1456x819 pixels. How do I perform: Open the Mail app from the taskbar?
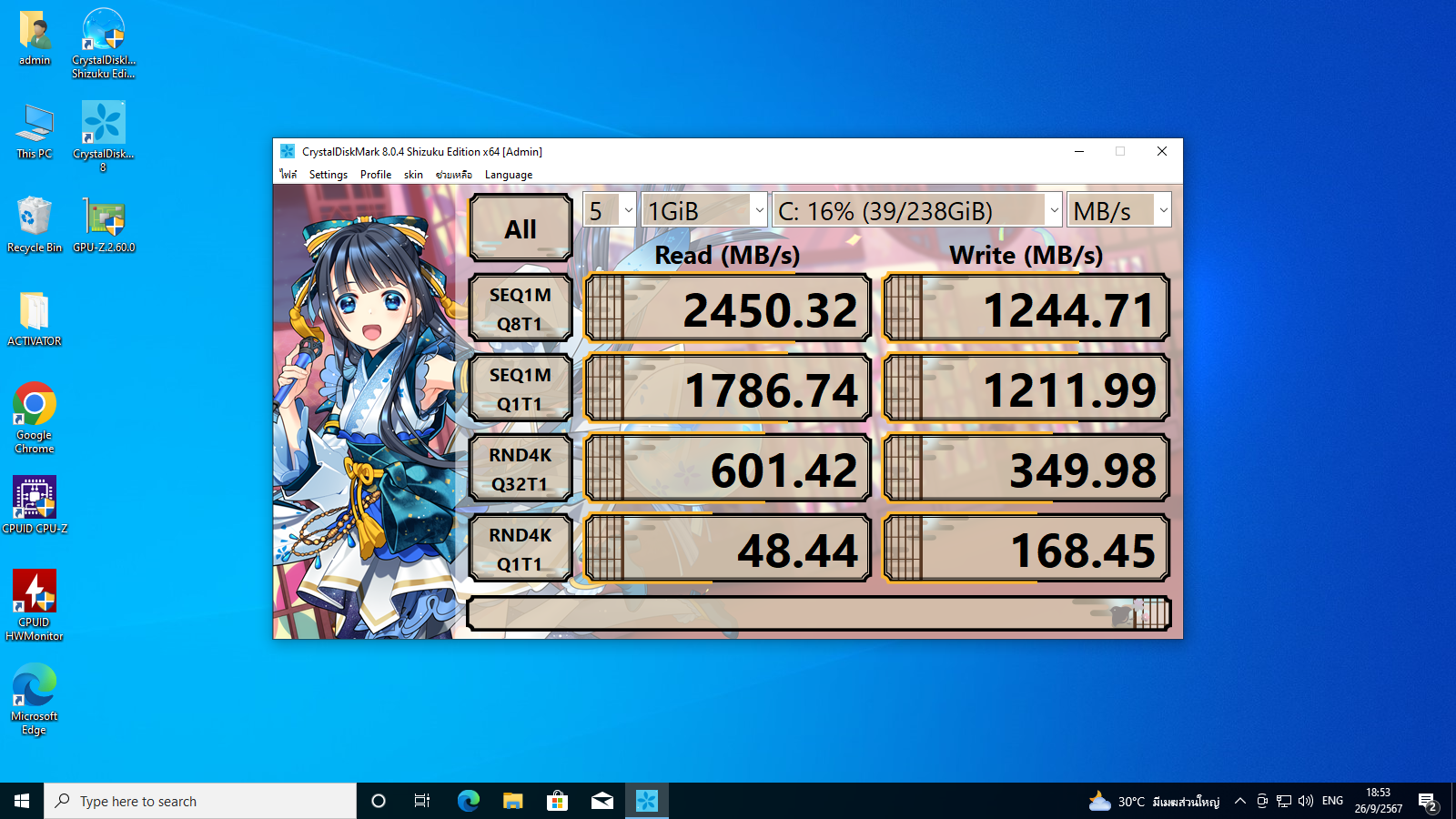602,801
